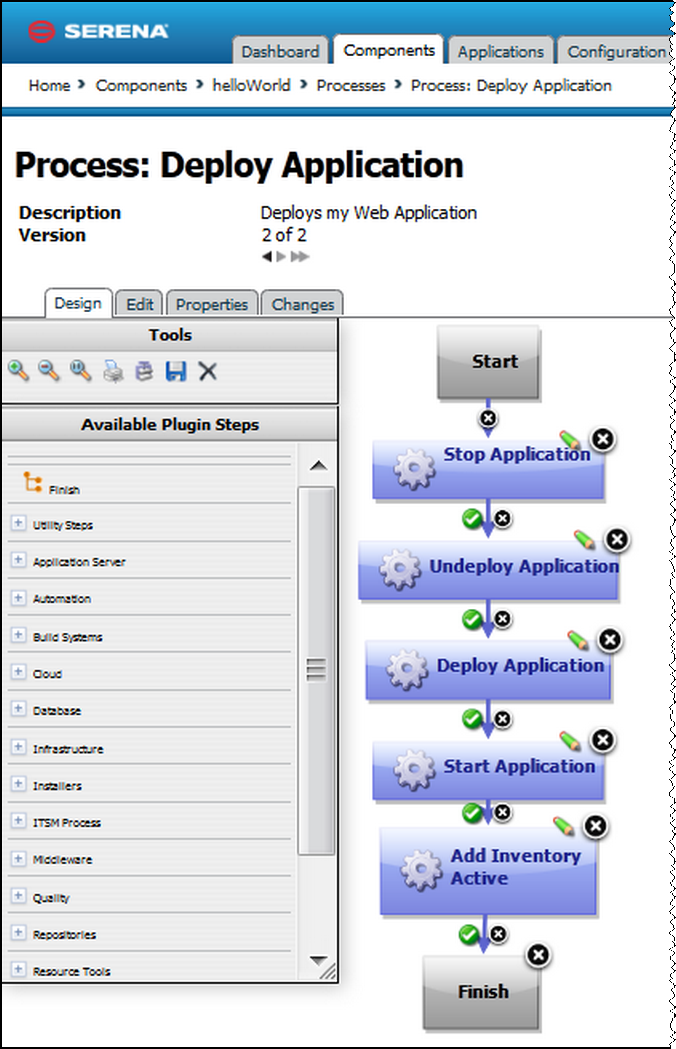Go to the helloWorld breadcrumb link
This screenshot has width=676, height=1049.
click(251, 86)
